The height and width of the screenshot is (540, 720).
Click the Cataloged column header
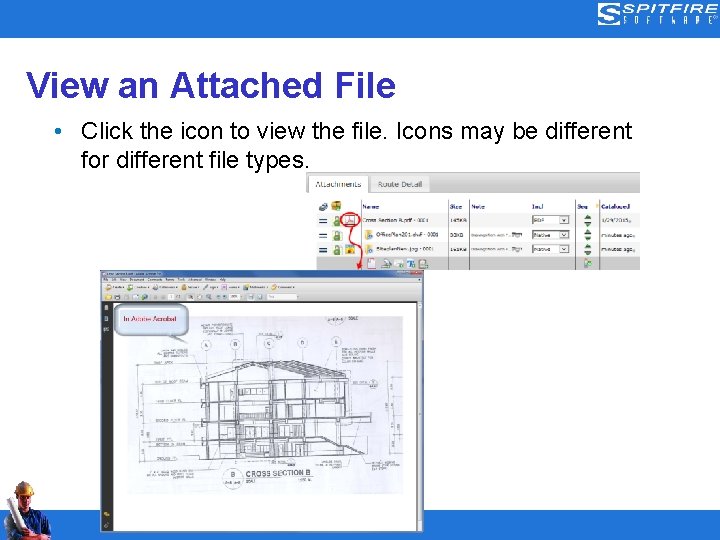pyautogui.click(x=615, y=207)
